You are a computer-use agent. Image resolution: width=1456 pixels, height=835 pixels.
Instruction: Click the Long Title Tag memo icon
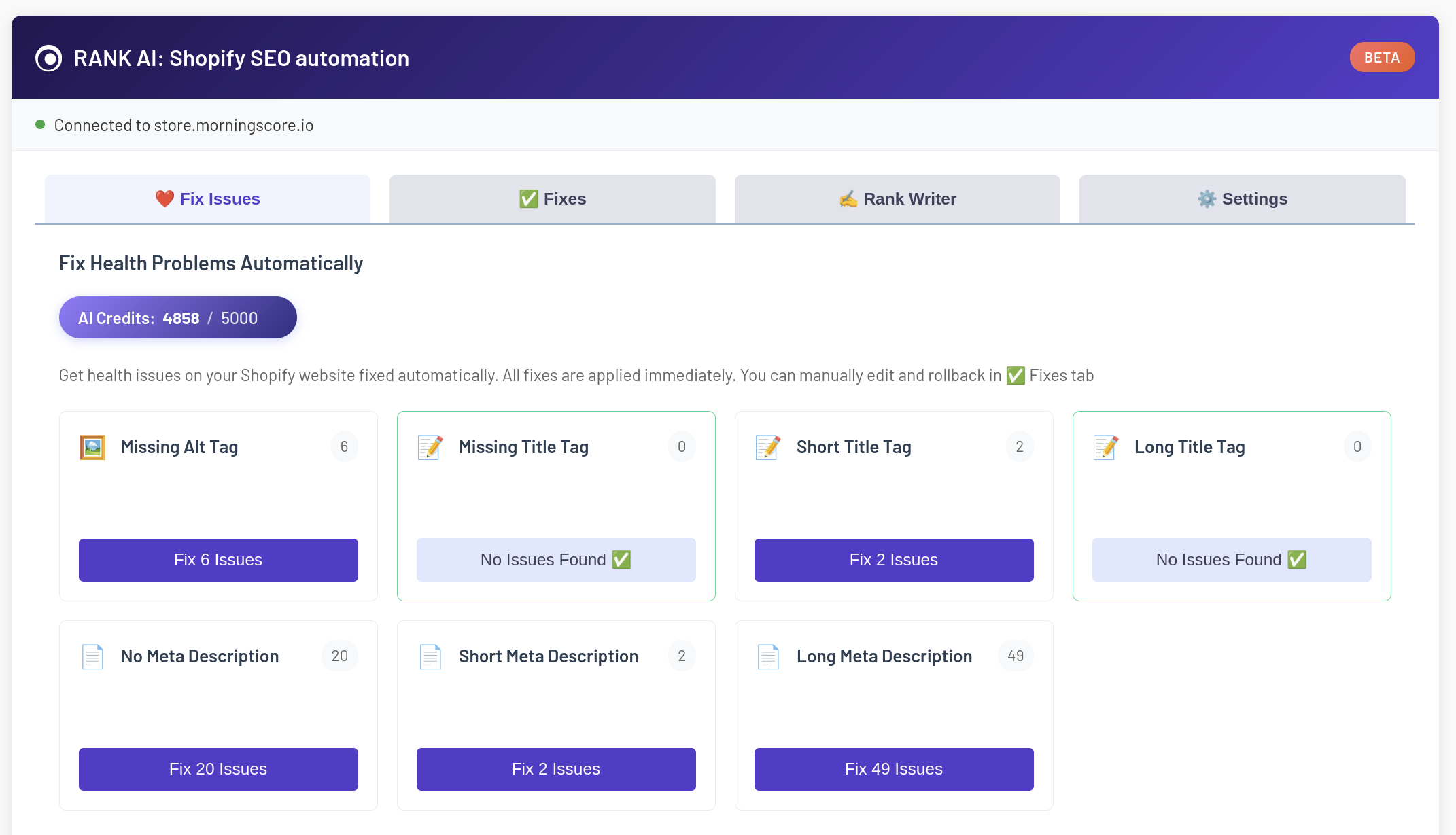(x=1106, y=447)
